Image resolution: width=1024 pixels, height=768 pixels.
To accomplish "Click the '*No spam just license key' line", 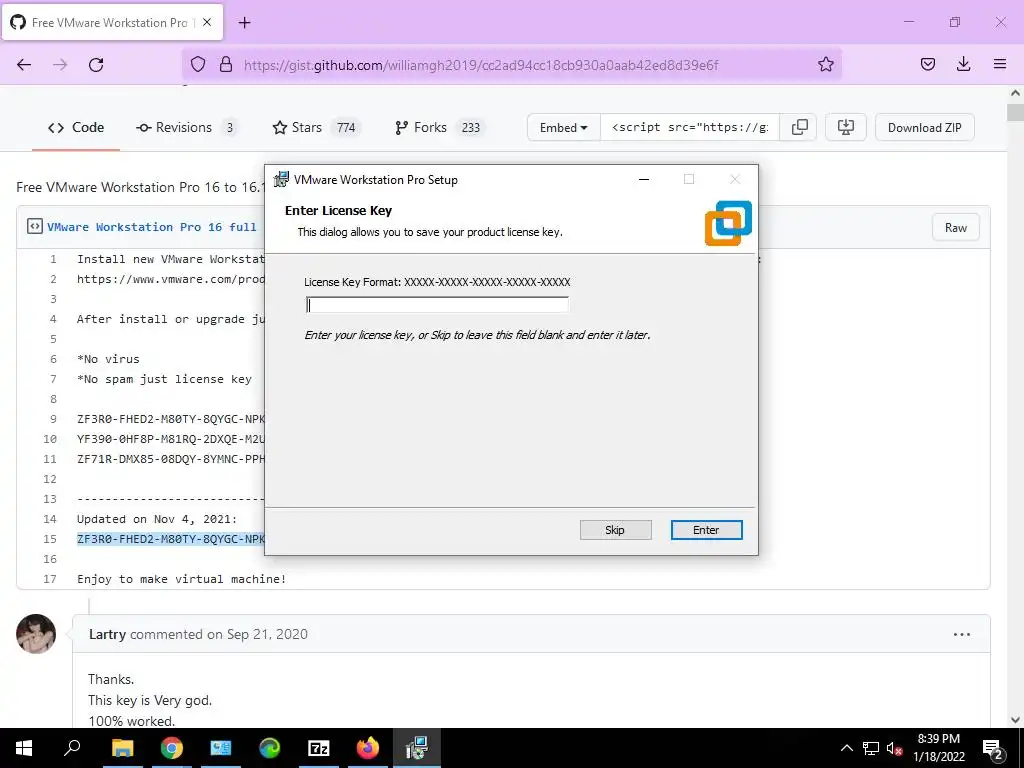I will pyautogui.click(x=164, y=379).
